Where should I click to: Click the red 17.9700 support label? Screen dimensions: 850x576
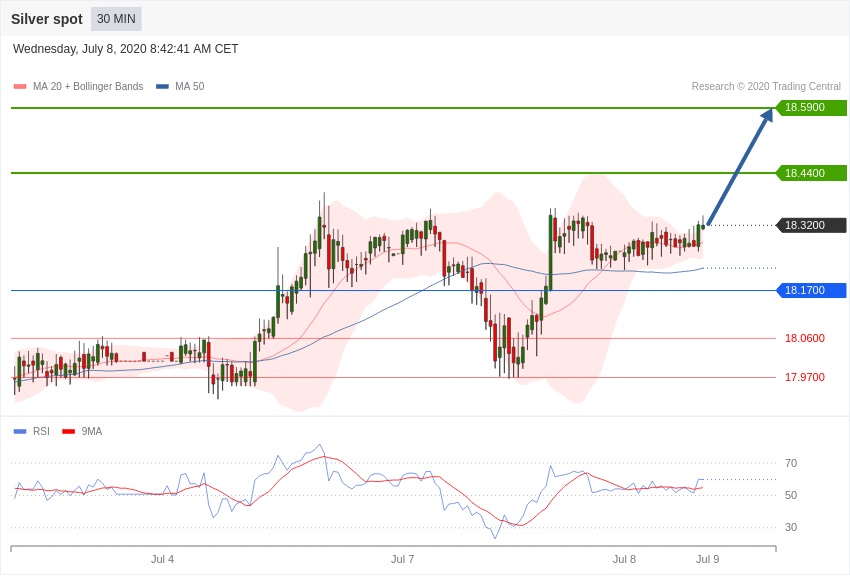pos(804,377)
